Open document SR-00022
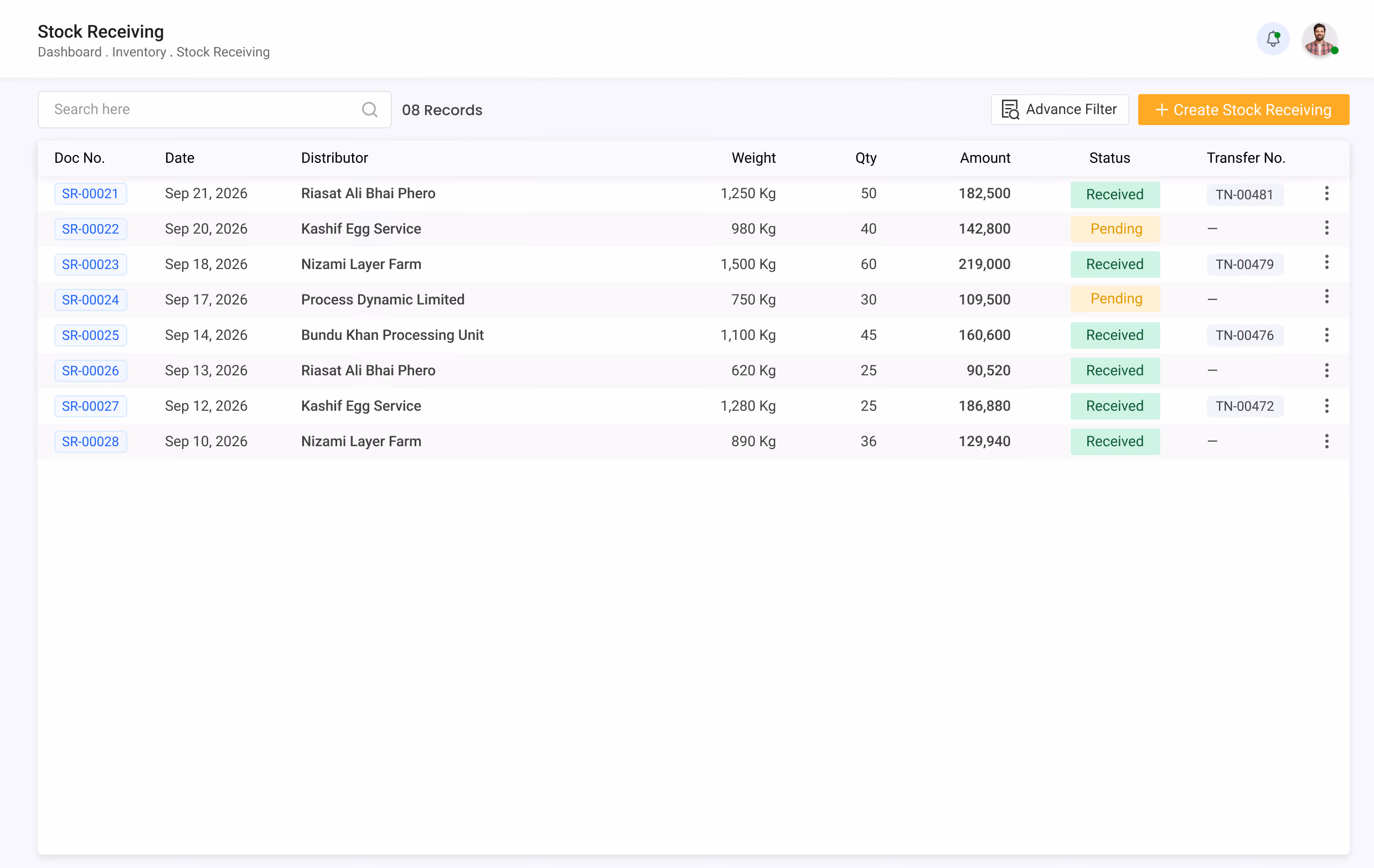The image size is (1374, 868). pos(90,229)
